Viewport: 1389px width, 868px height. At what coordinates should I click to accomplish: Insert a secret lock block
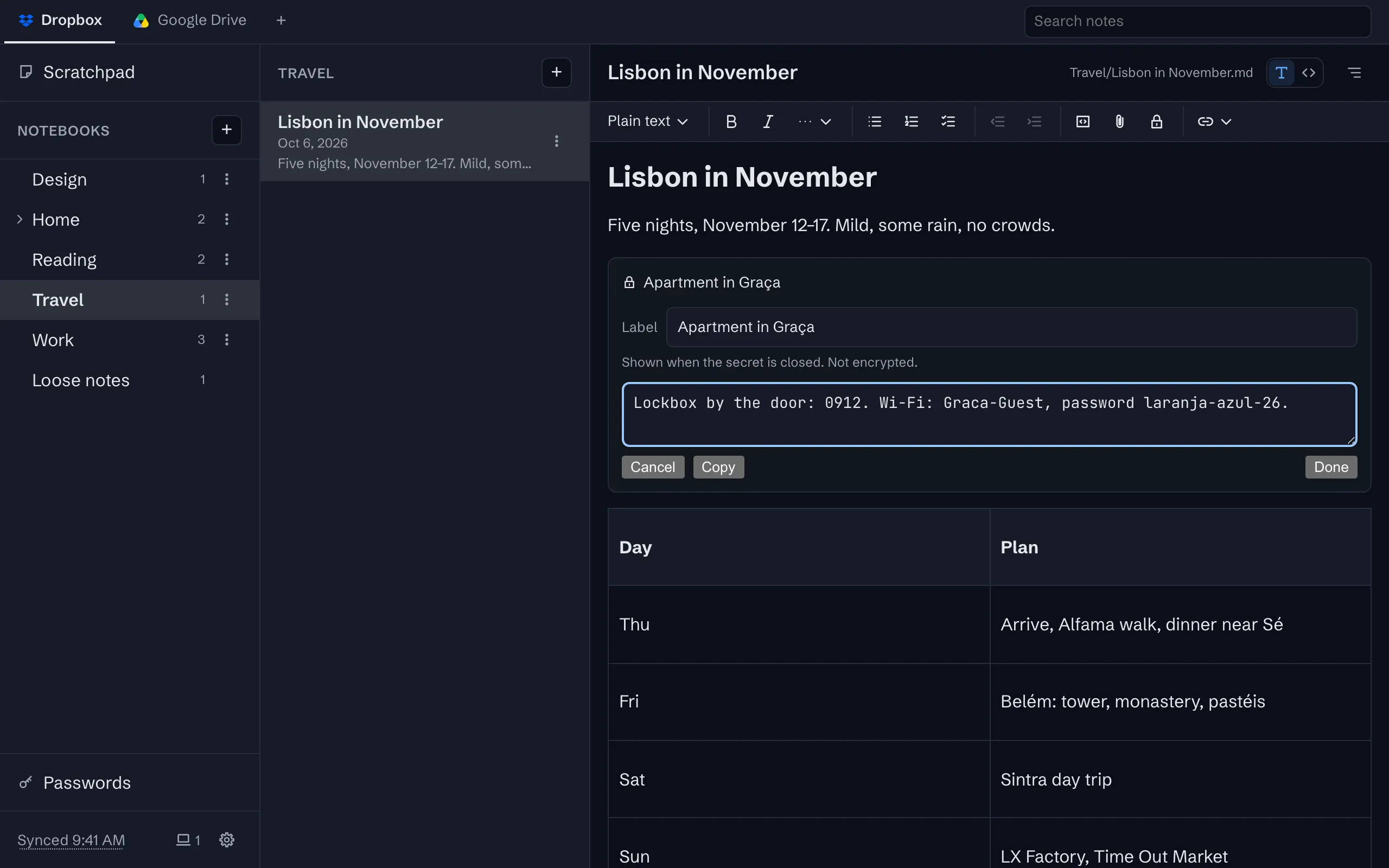[1156, 121]
